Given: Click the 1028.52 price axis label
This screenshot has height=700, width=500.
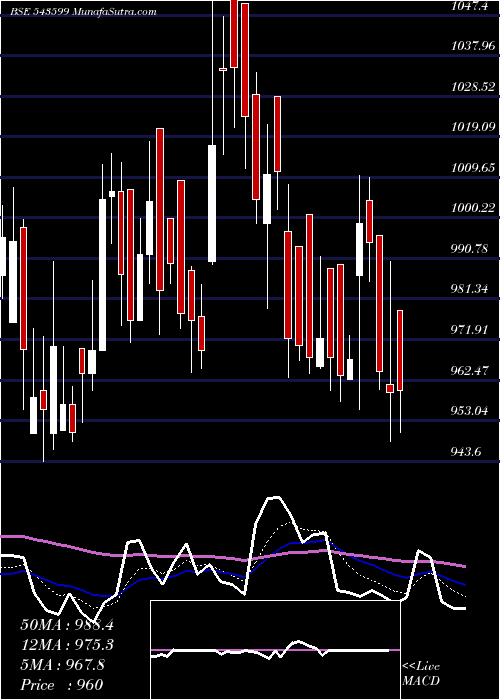Looking at the screenshot, I should pyautogui.click(x=472, y=86).
